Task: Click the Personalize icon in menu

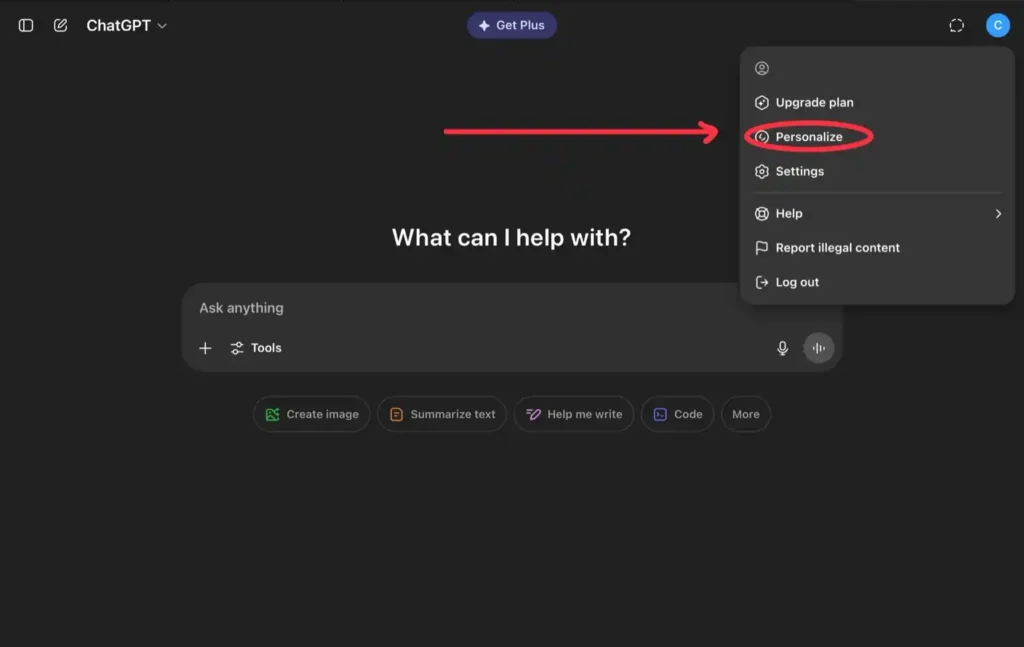Action: (x=761, y=137)
